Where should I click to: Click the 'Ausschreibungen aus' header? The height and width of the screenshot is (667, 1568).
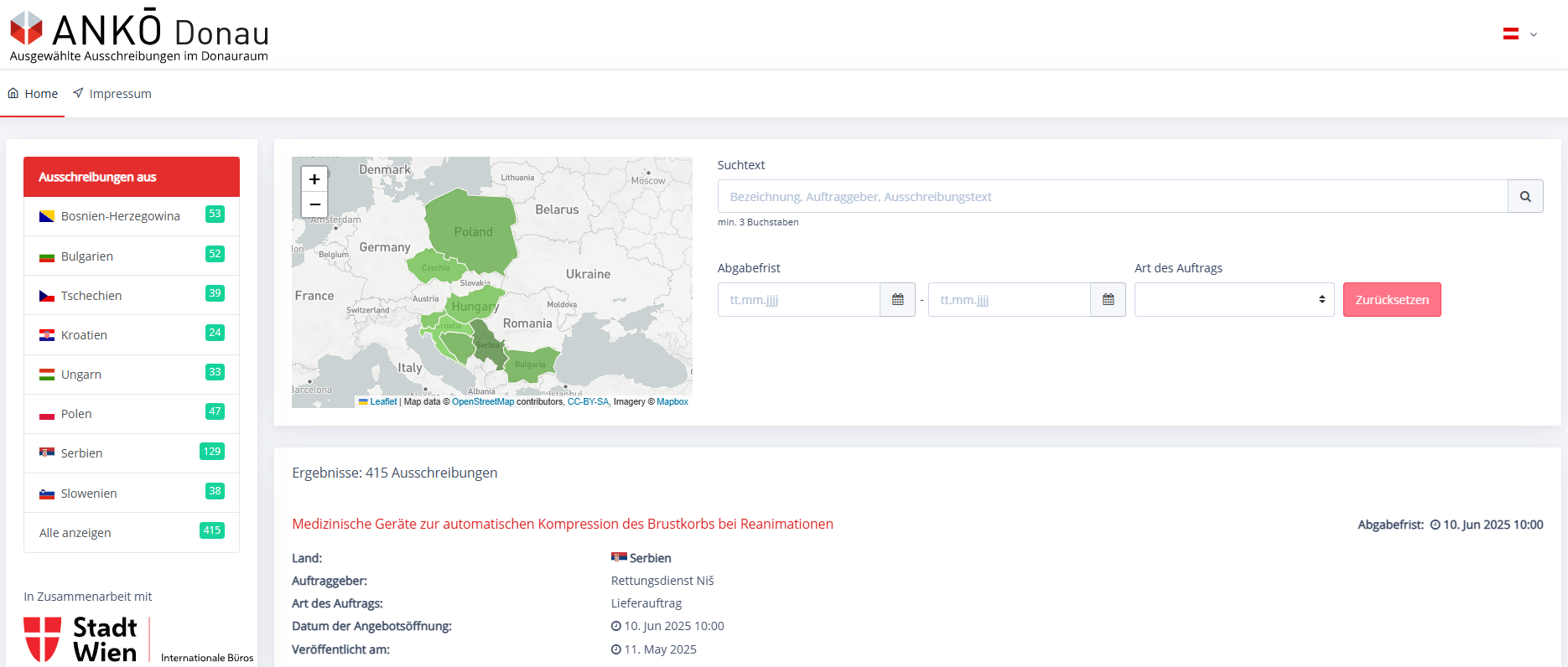[132, 177]
